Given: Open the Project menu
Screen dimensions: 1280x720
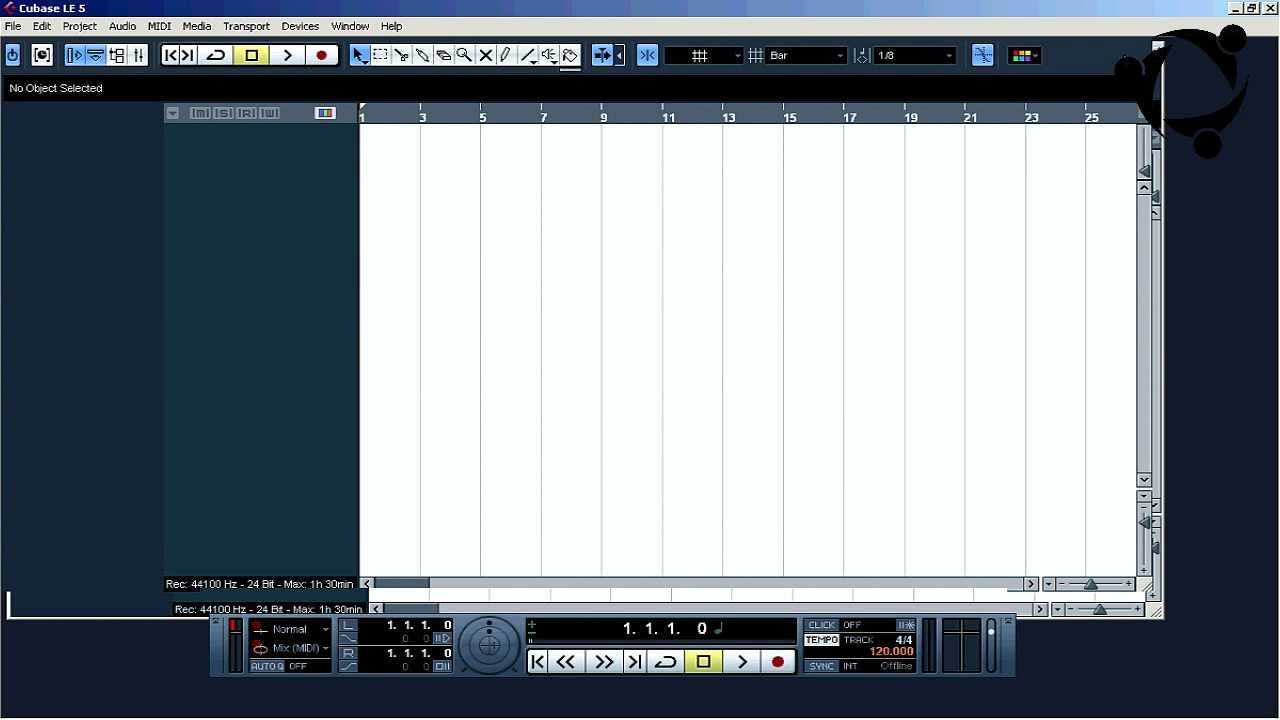Looking at the screenshot, I should 80,26.
